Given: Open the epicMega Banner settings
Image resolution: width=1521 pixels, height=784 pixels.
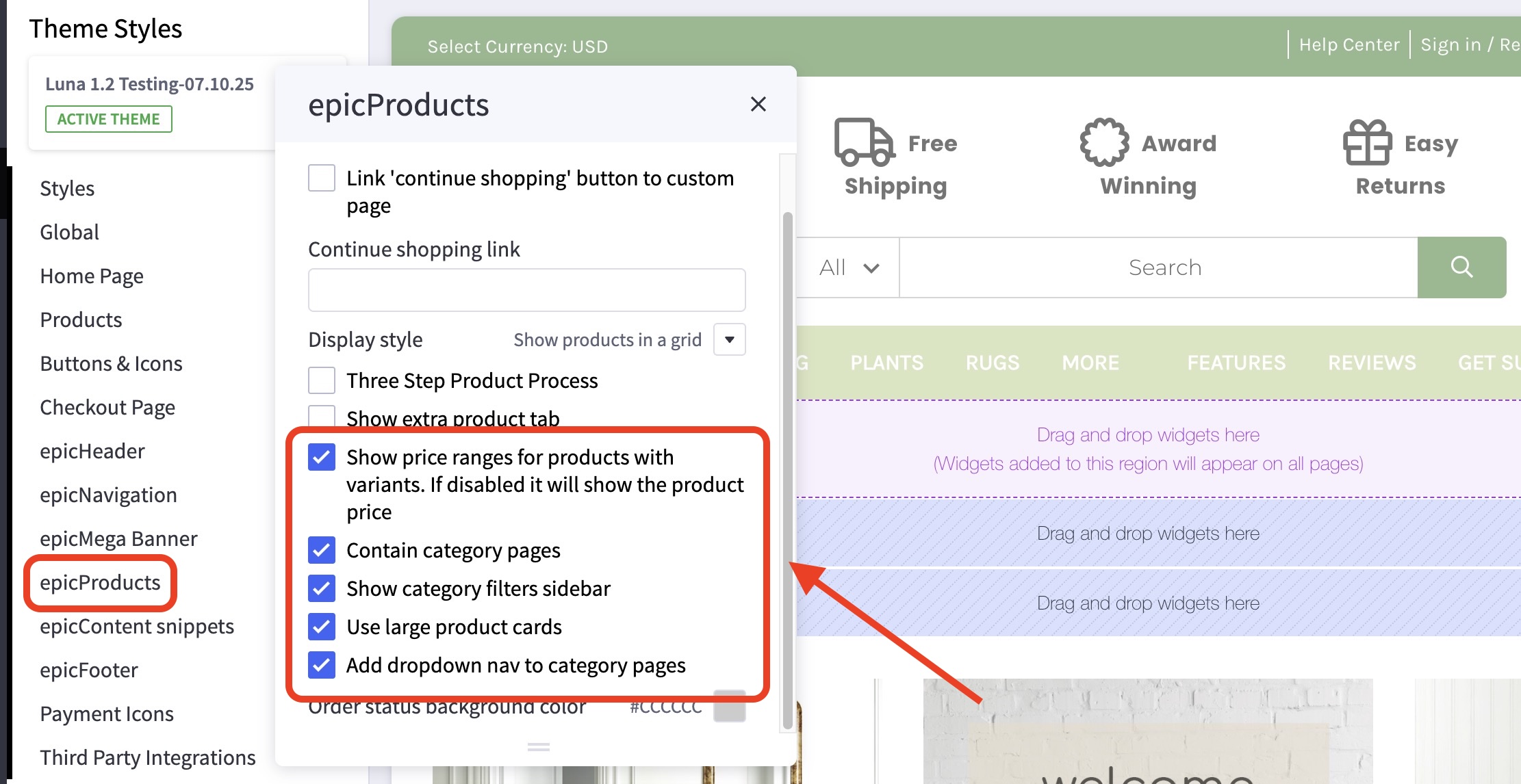Looking at the screenshot, I should [x=118, y=538].
